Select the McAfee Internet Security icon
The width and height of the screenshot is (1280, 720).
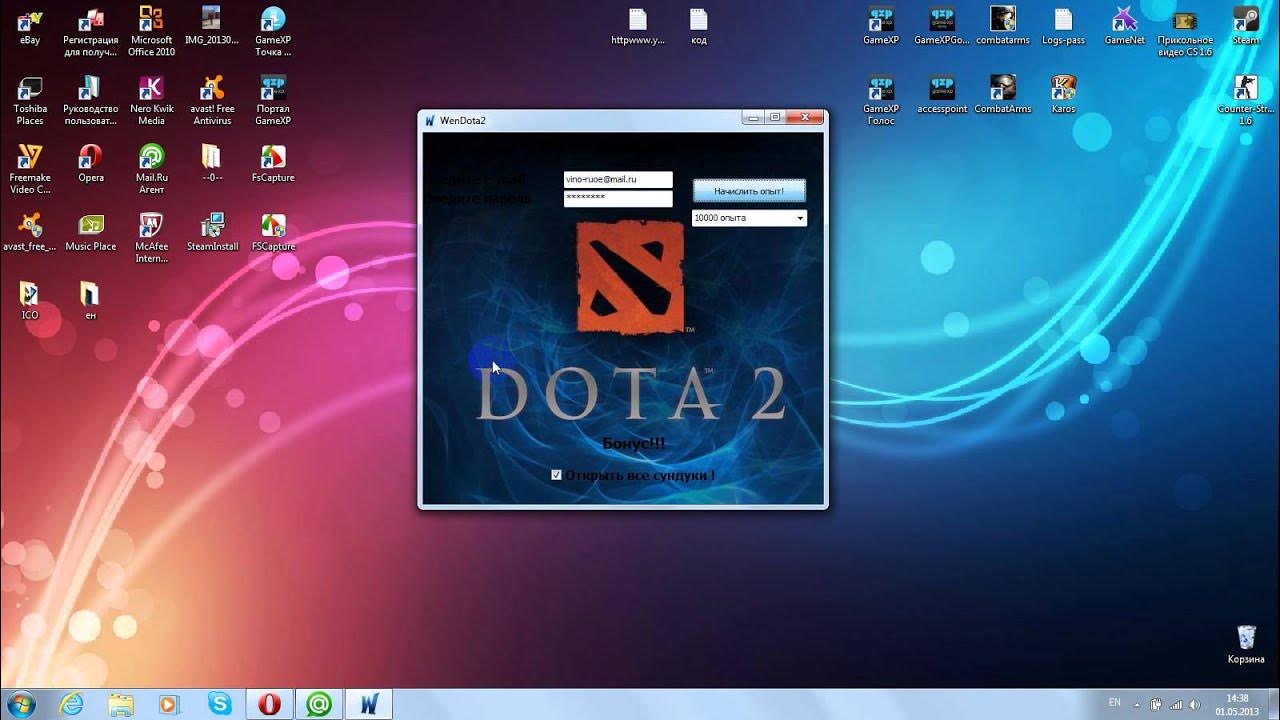click(x=151, y=237)
